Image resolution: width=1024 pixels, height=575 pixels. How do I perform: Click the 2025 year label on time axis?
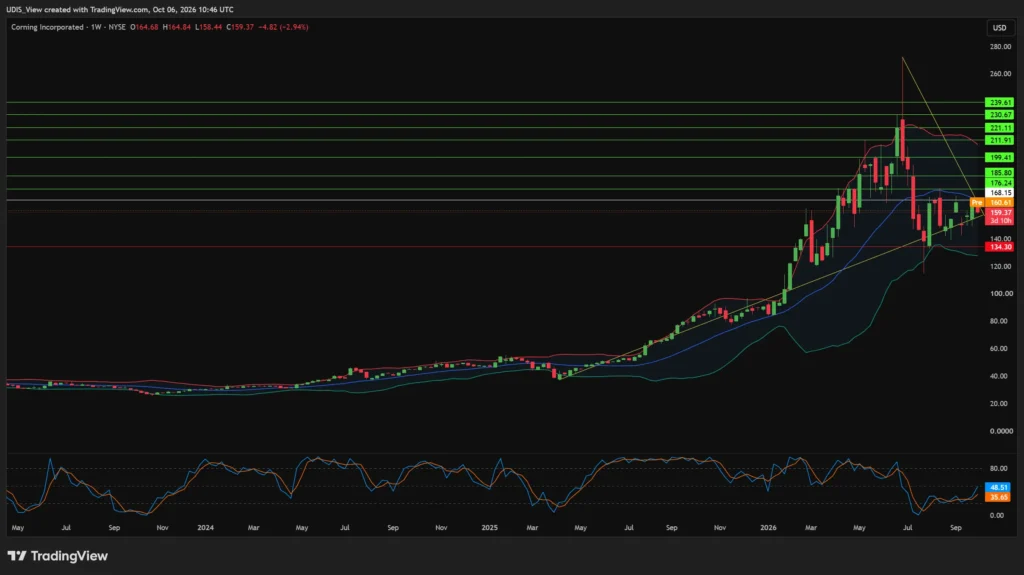pyautogui.click(x=490, y=528)
